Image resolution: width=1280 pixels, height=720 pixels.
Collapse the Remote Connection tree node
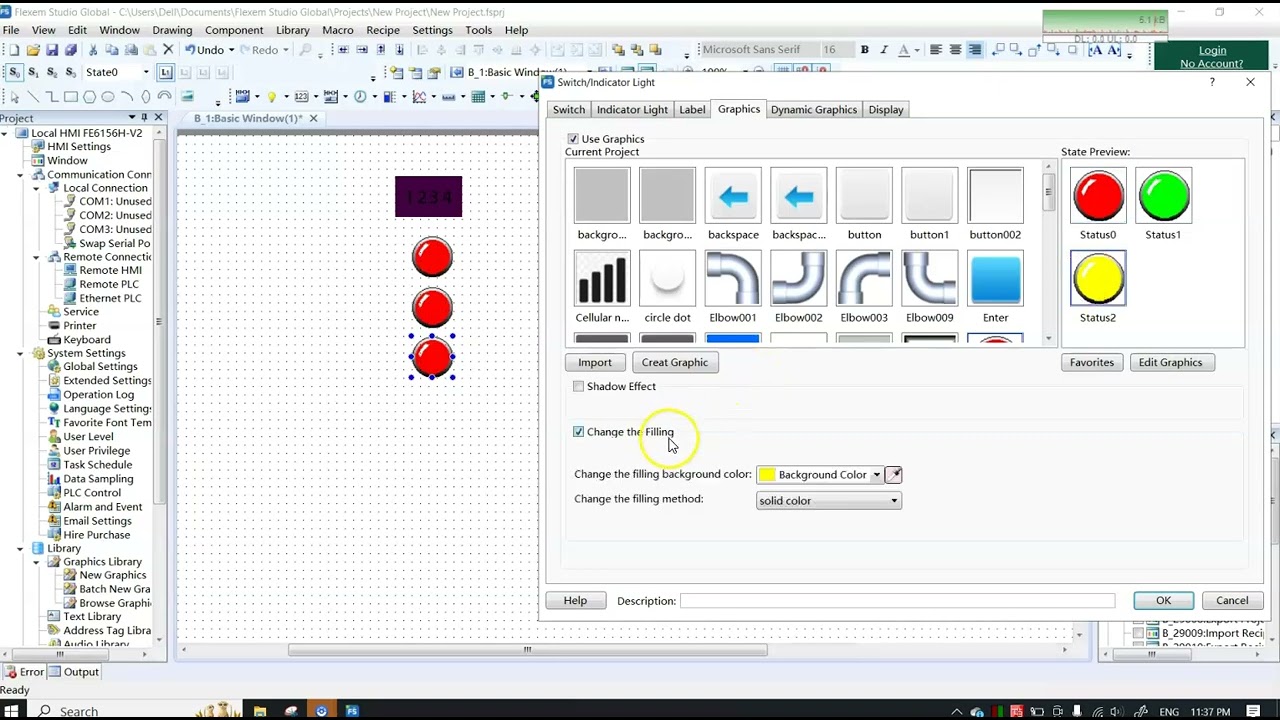click(36, 257)
